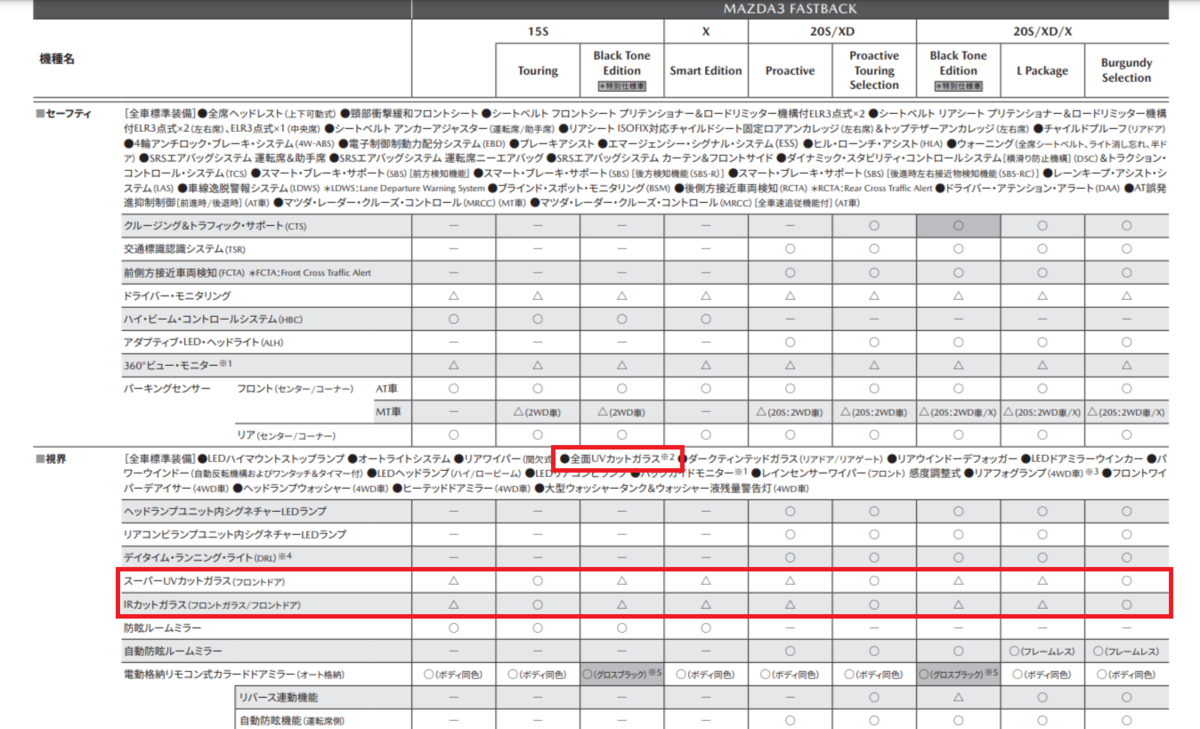Click the X grade column header
This screenshot has height=729, width=1200.
pos(707,31)
